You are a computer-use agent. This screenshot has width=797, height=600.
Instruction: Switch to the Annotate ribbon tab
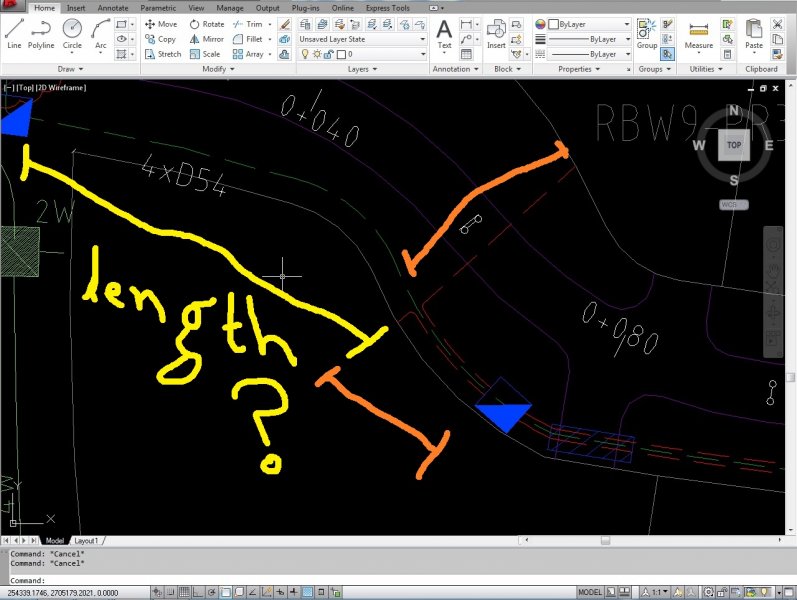tap(113, 8)
